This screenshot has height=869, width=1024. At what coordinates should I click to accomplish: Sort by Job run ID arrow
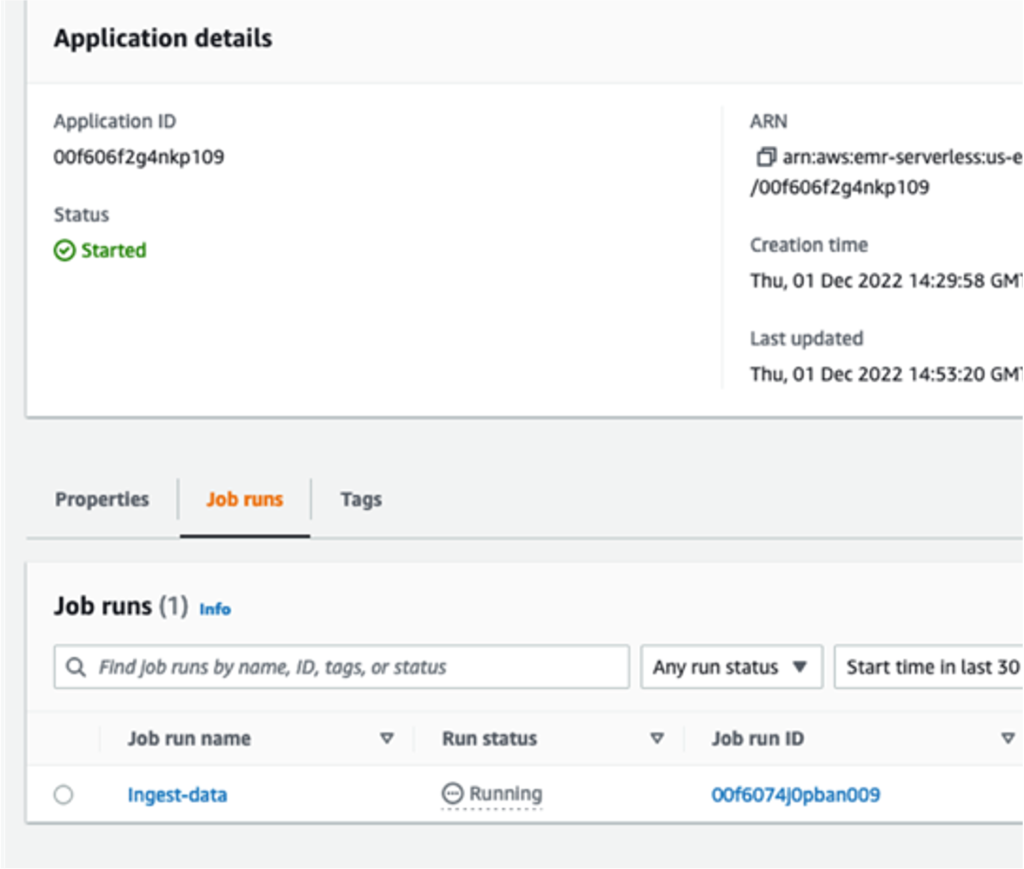(1007, 739)
